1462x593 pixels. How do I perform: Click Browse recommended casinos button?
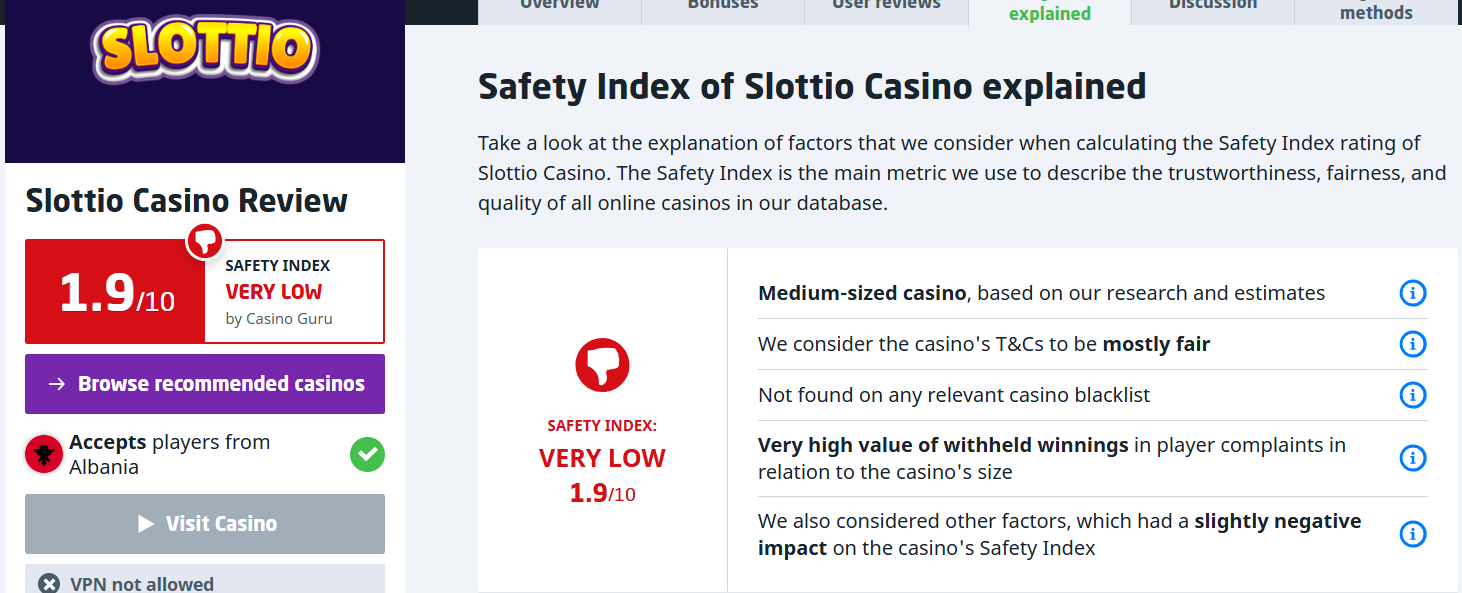pos(205,384)
